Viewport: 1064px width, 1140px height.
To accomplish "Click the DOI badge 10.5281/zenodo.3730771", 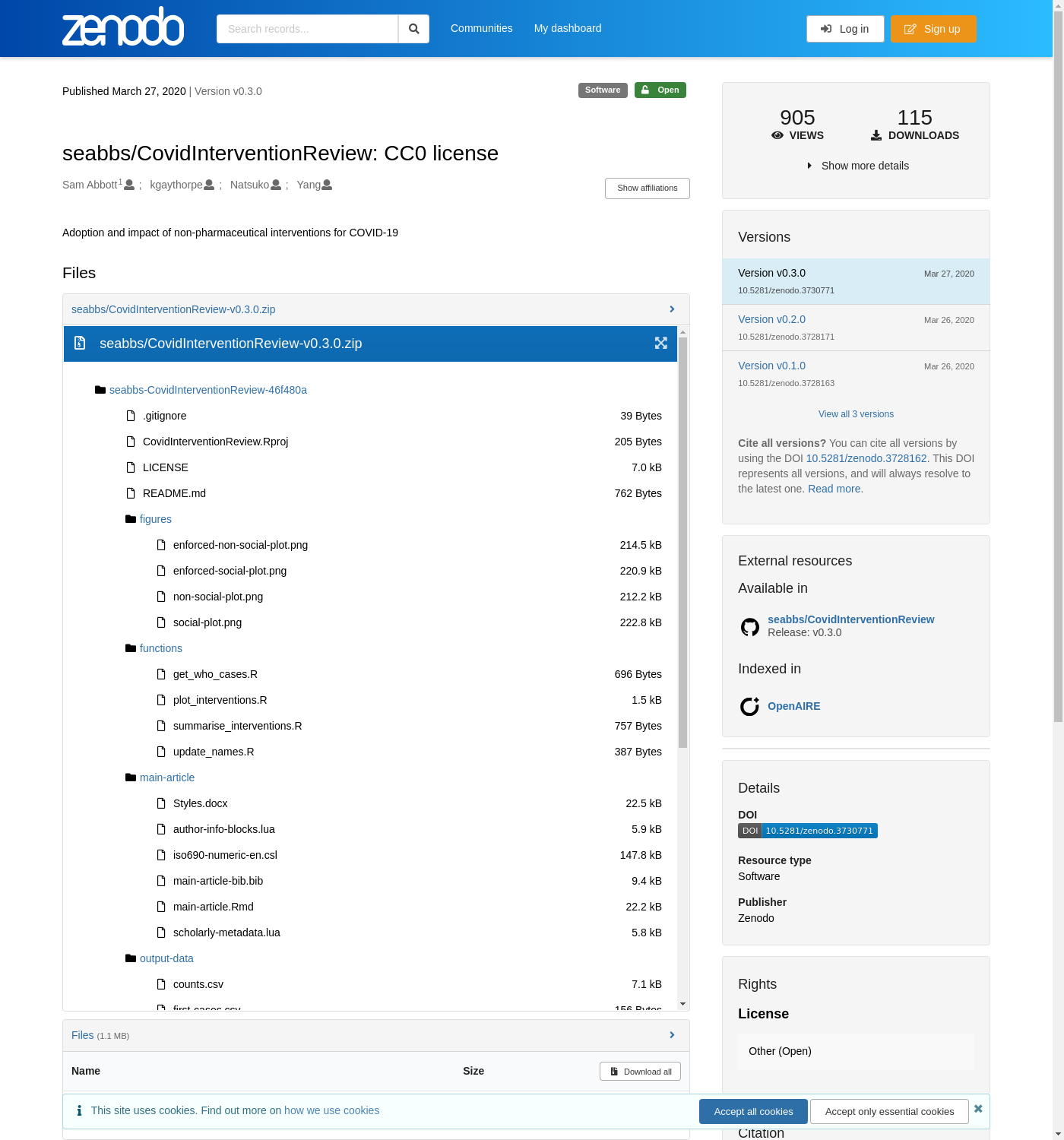I will [x=807, y=831].
